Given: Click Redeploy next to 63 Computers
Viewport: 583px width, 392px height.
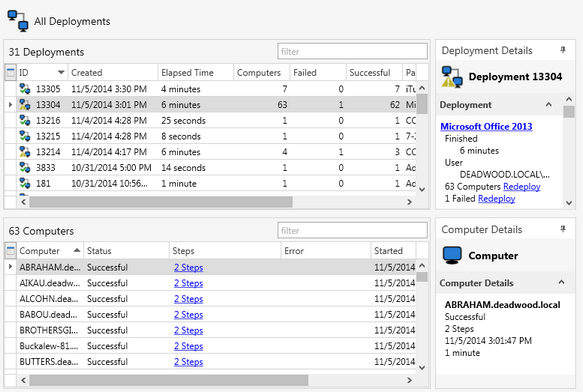Looking at the screenshot, I should (x=522, y=187).
